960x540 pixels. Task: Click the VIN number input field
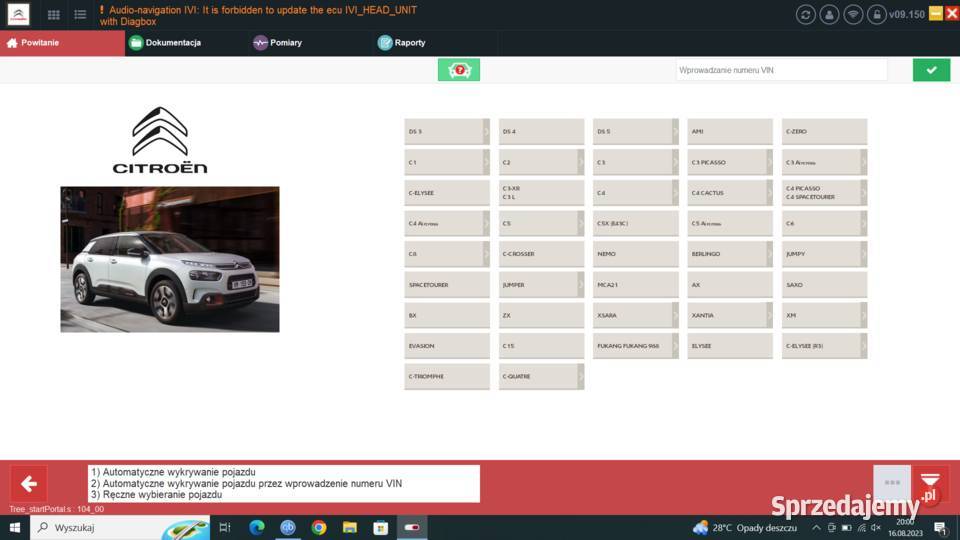coord(781,70)
